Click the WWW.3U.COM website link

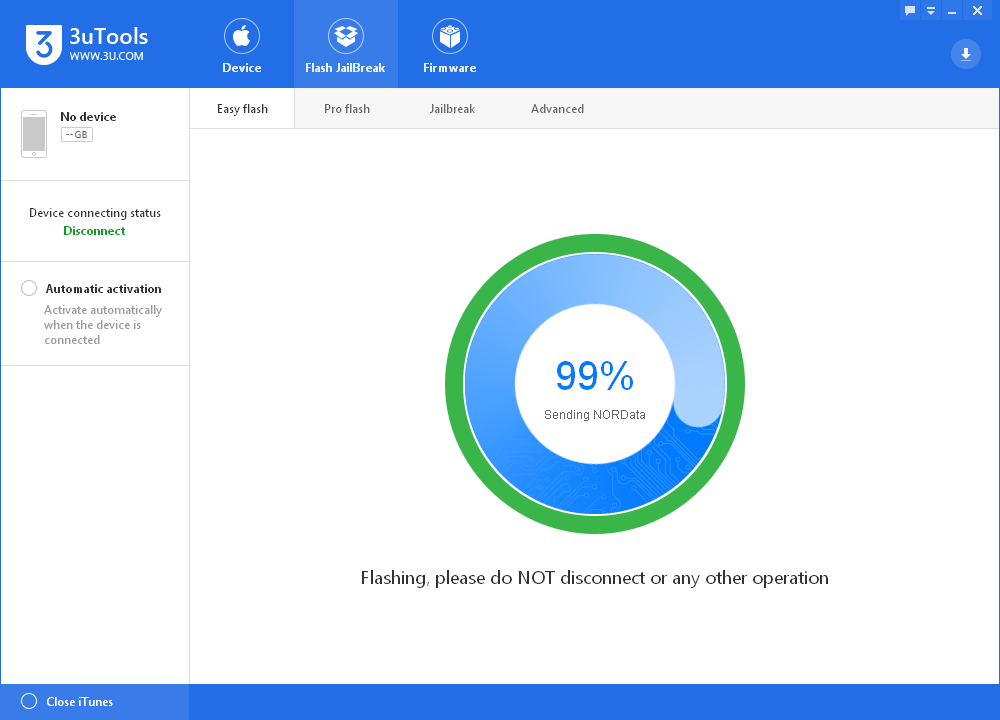[107, 56]
